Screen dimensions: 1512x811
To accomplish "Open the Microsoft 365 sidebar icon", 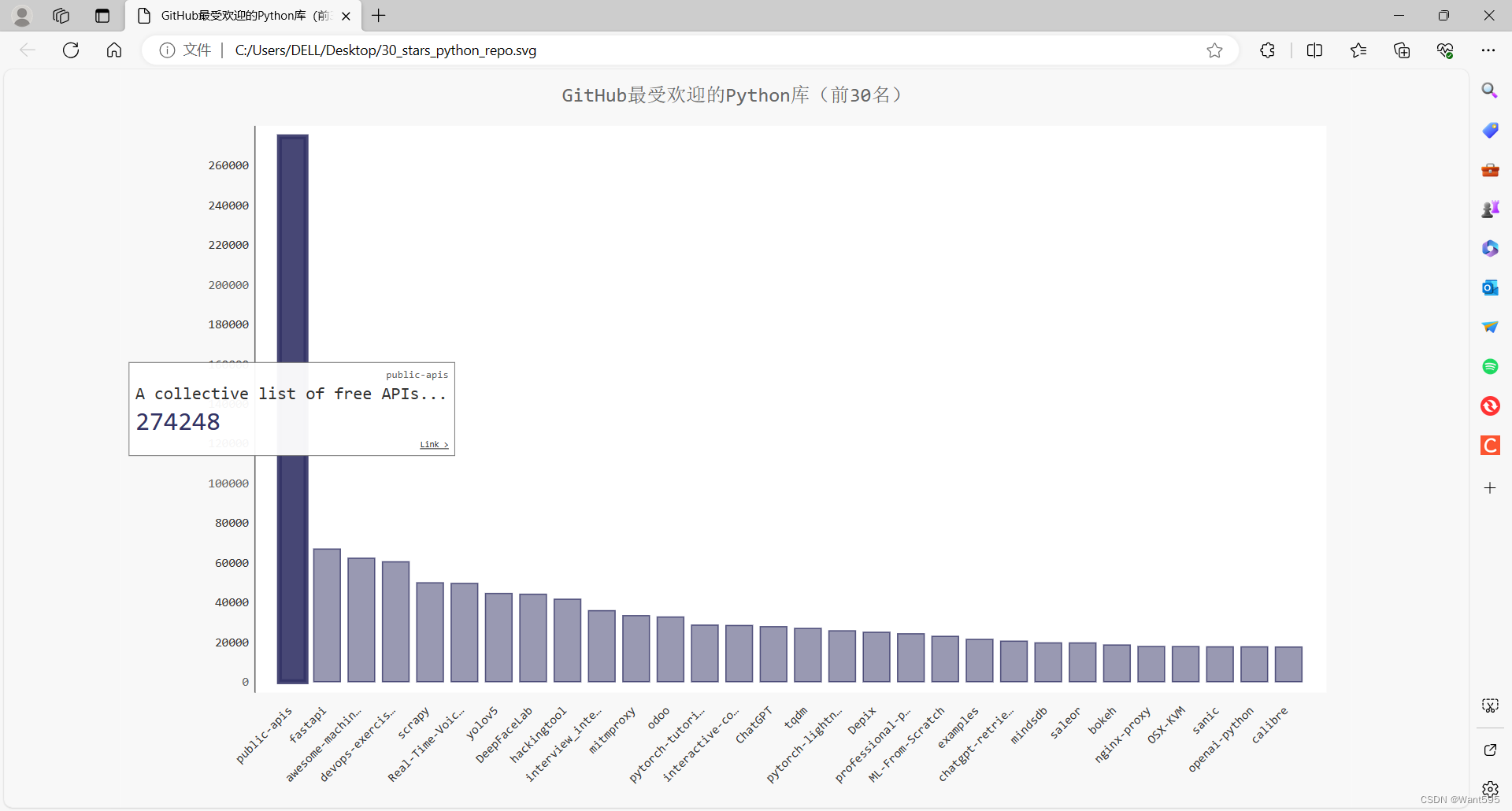I will [1490, 248].
